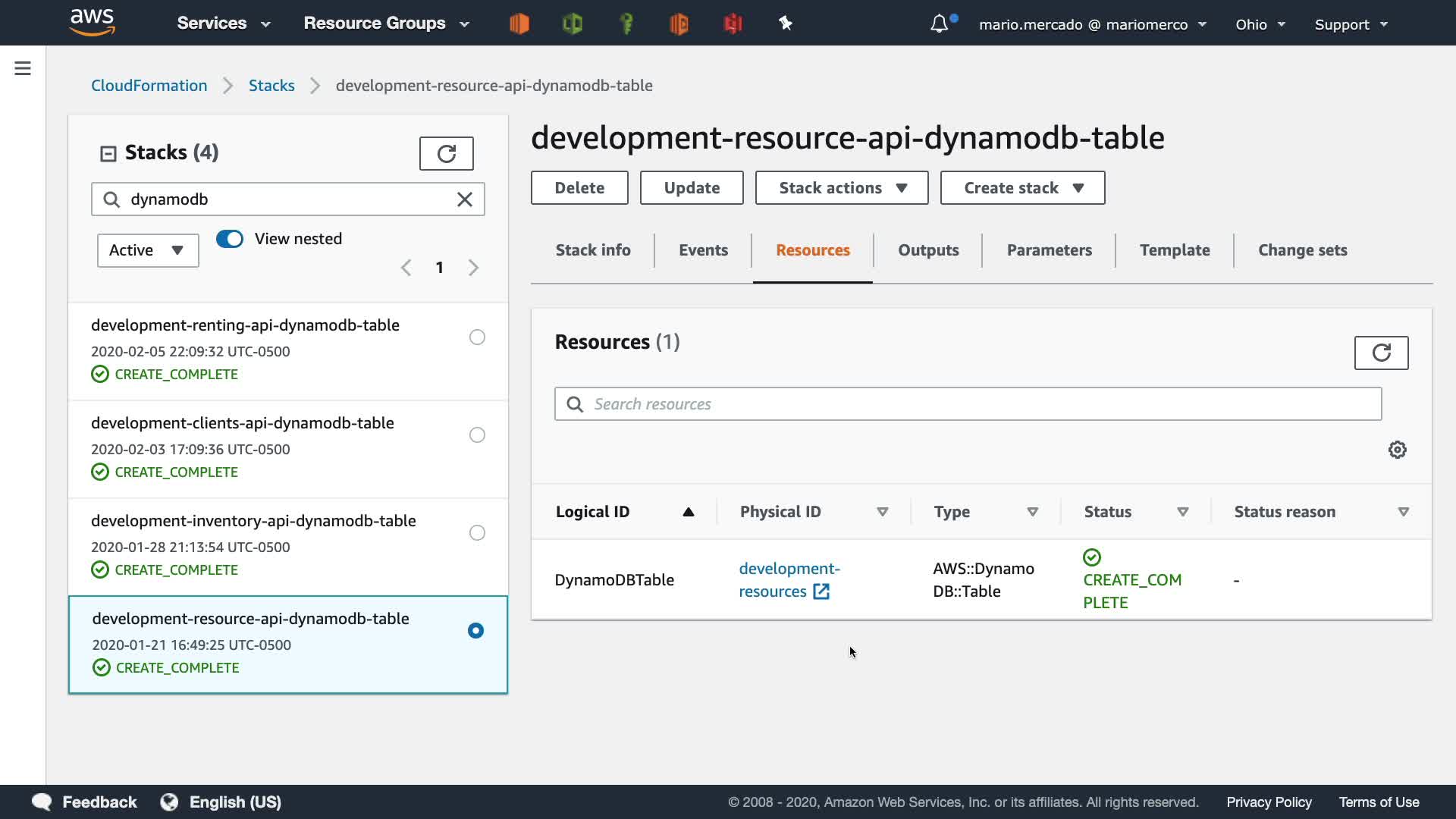Expand the Stack actions dropdown

coord(842,188)
